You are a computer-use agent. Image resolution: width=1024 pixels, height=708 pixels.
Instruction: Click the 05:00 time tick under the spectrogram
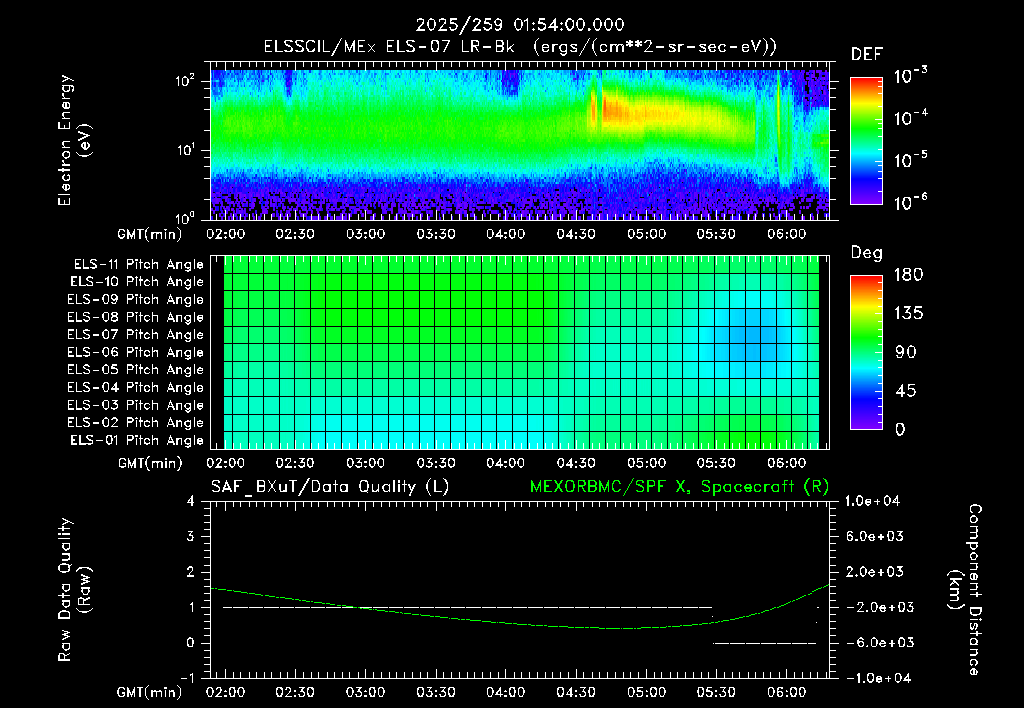click(x=647, y=234)
